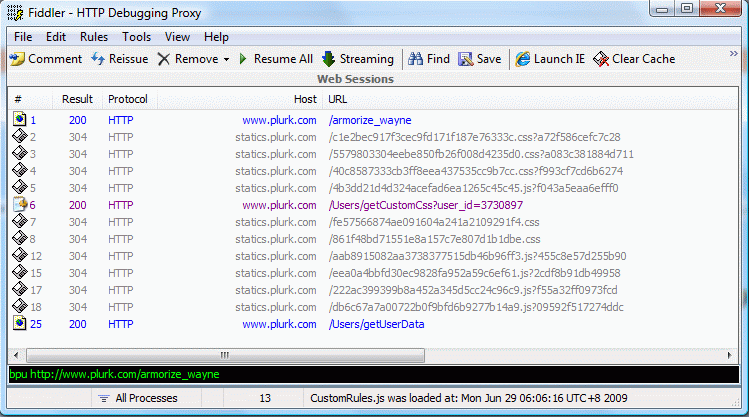Click session 1 web page icon
749x417 pixels.
pyautogui.click(x=20, y=119)
